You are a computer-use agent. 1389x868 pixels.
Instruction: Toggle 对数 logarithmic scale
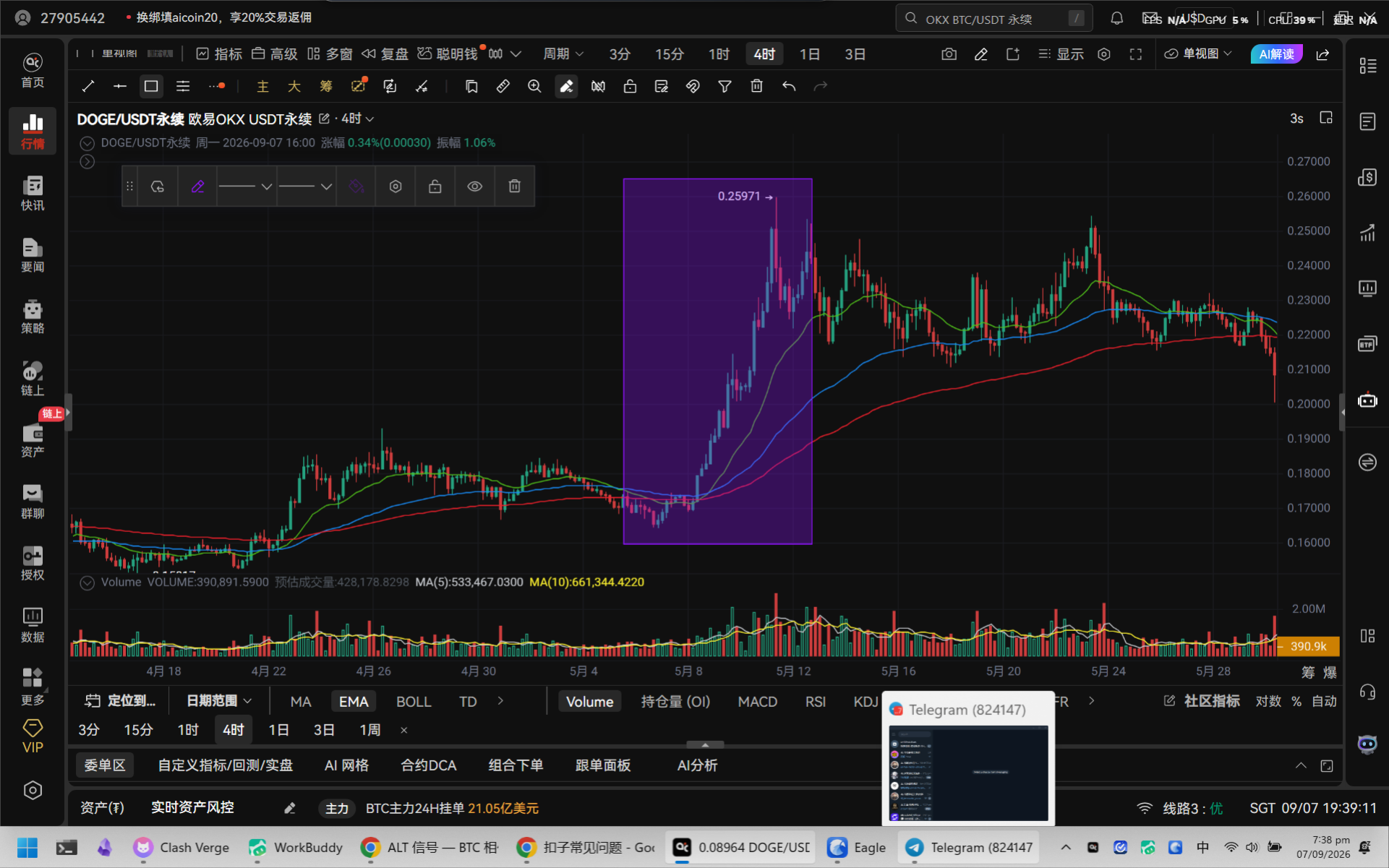pos(1268,701)
